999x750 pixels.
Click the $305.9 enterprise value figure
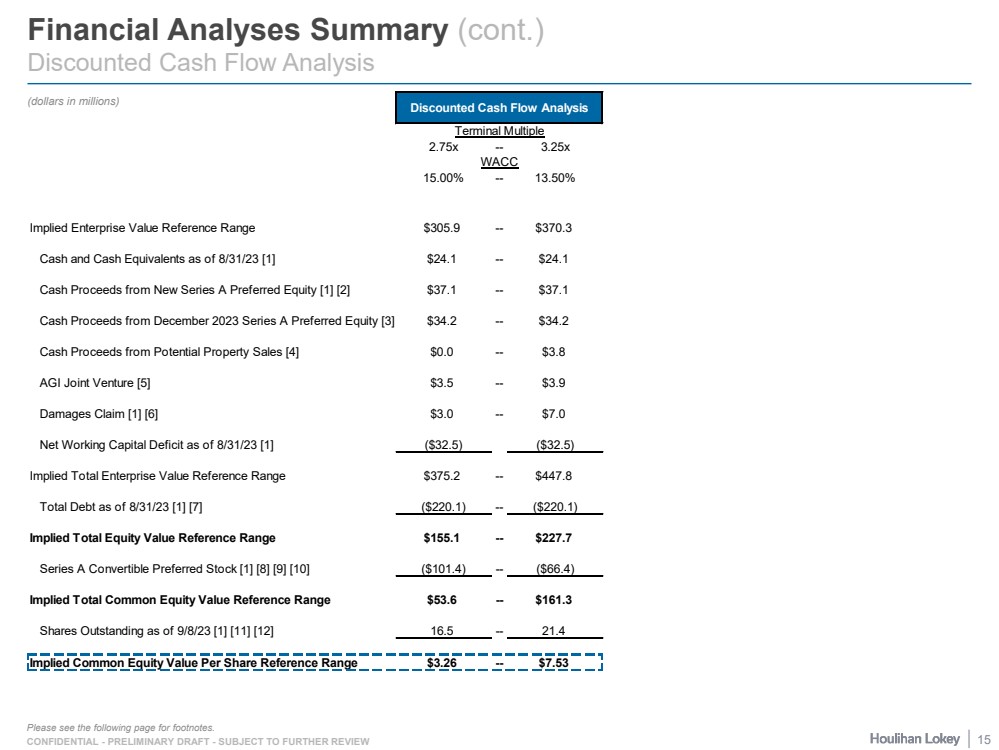coord(442,228)
